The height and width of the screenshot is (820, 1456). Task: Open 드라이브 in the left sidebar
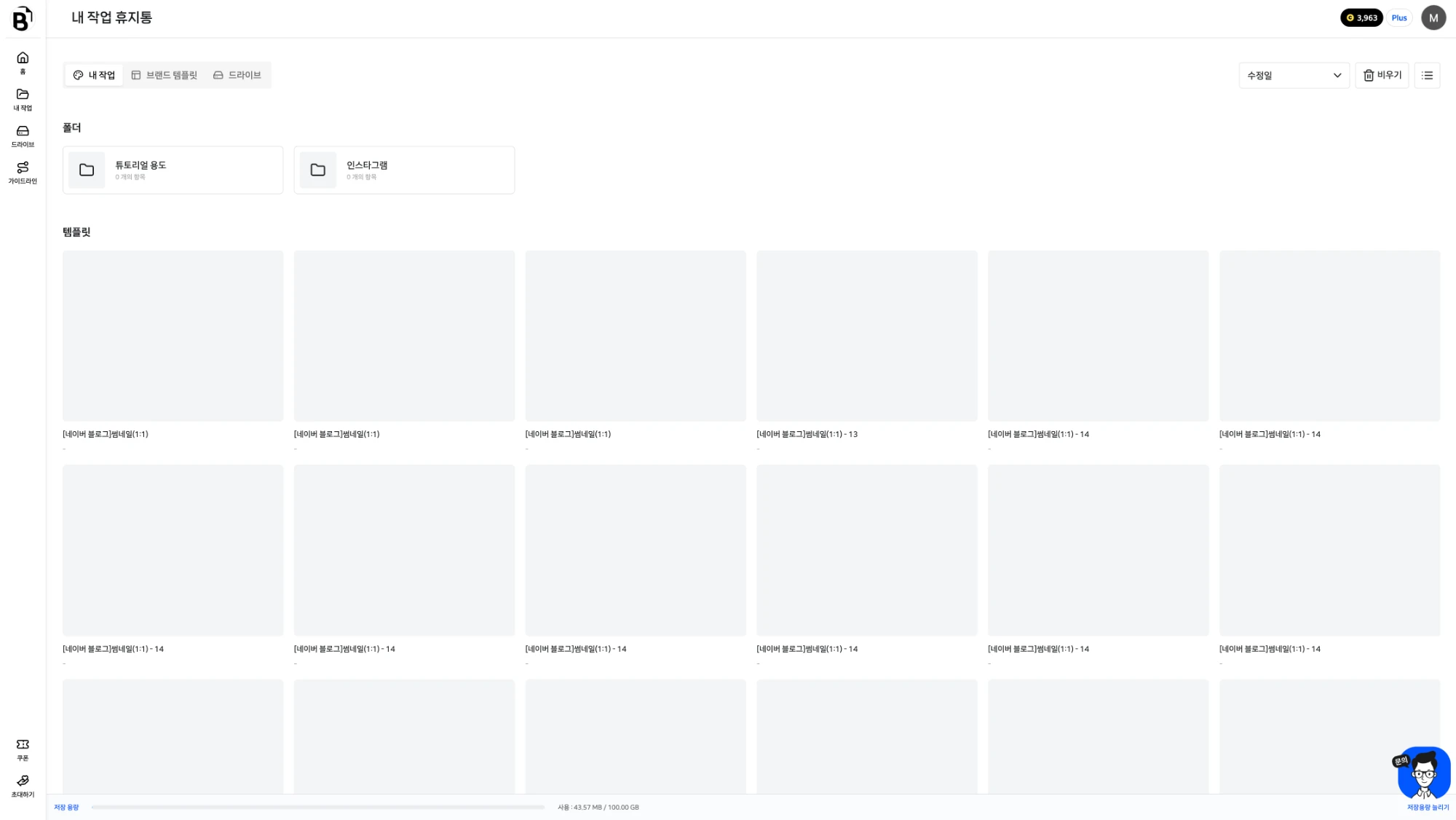click(x=23, y=135)
